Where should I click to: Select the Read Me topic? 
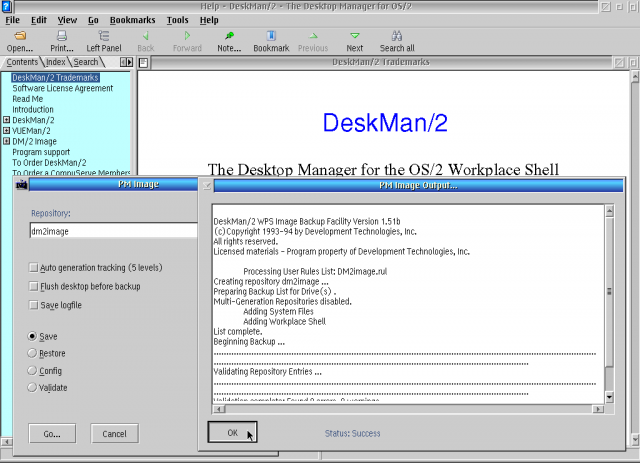click(x=27, y=99)
